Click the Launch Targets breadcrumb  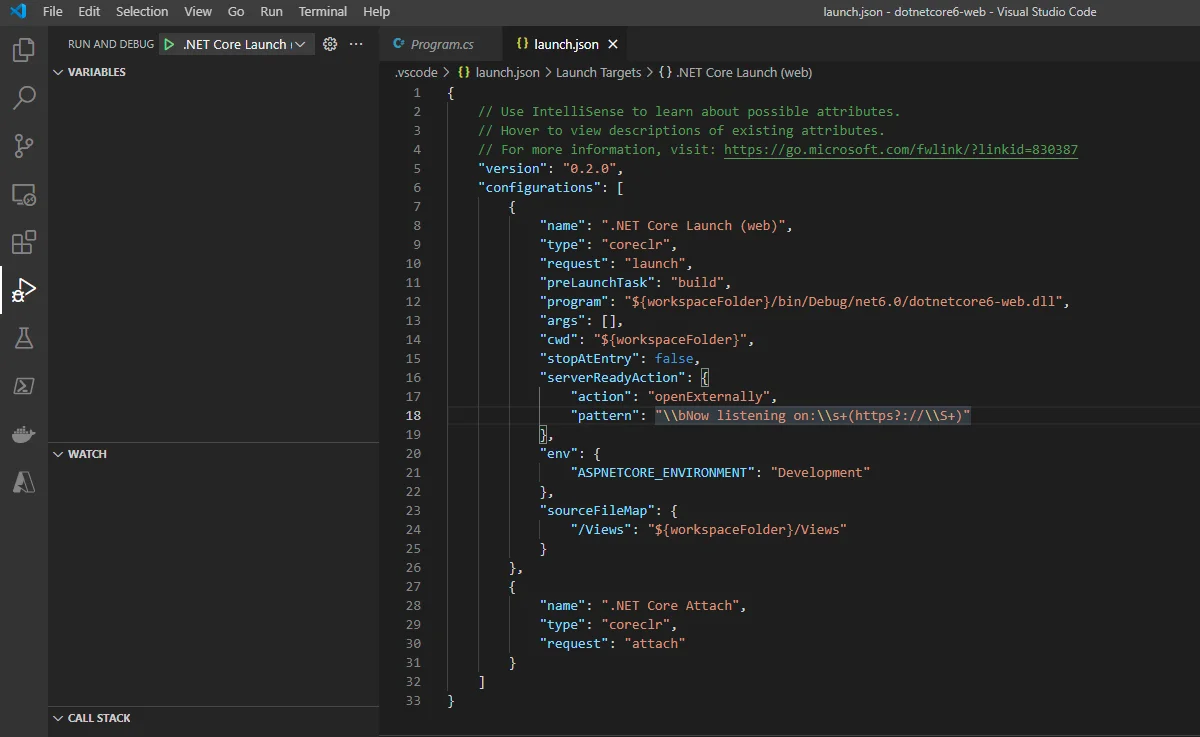tap(598, 72)
